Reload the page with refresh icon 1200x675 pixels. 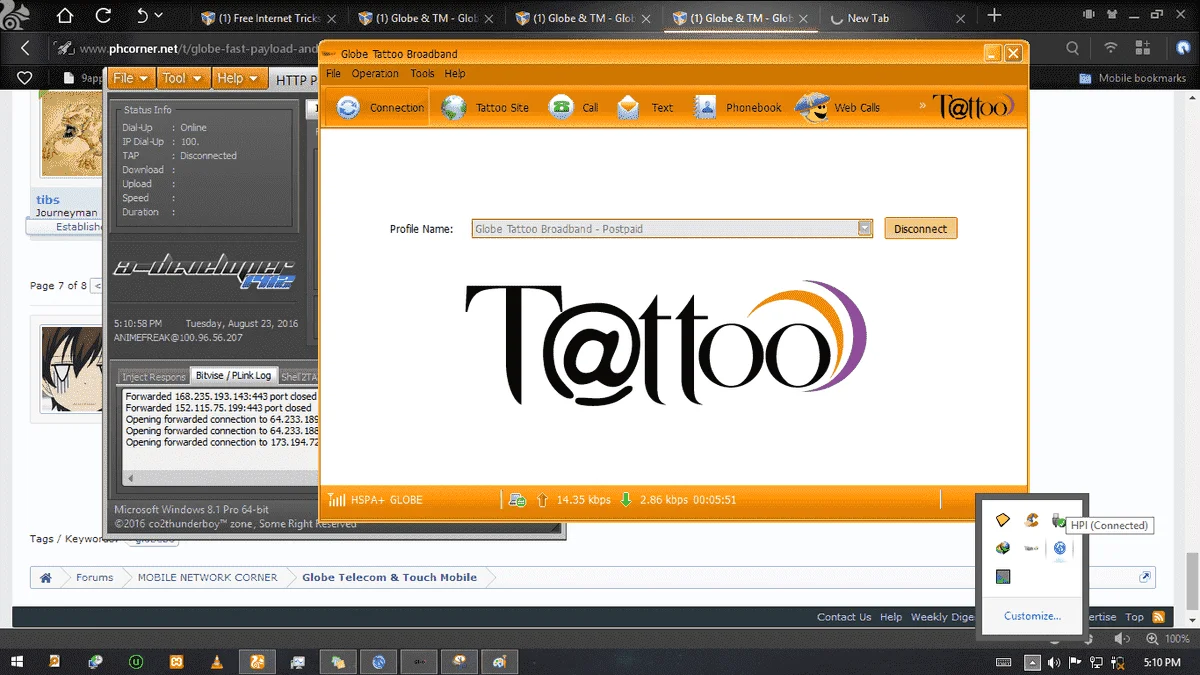tap(103, 16)
